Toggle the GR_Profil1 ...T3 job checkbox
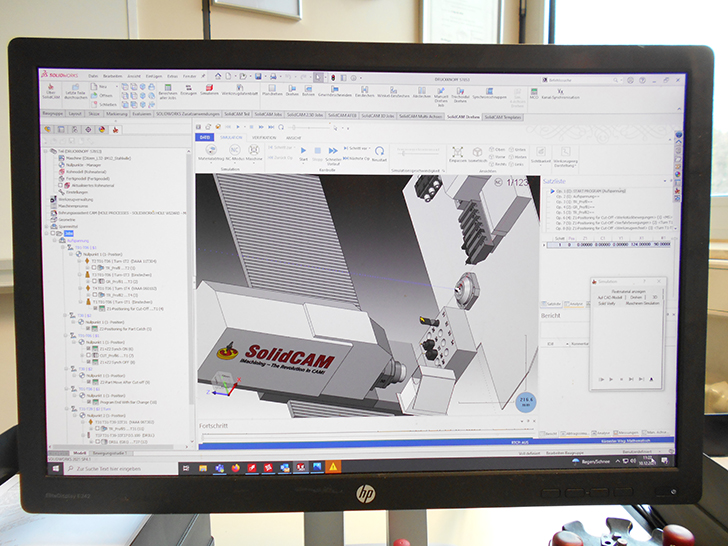The height and width of the screenshot is (546, 728). [x=94, y=281]
